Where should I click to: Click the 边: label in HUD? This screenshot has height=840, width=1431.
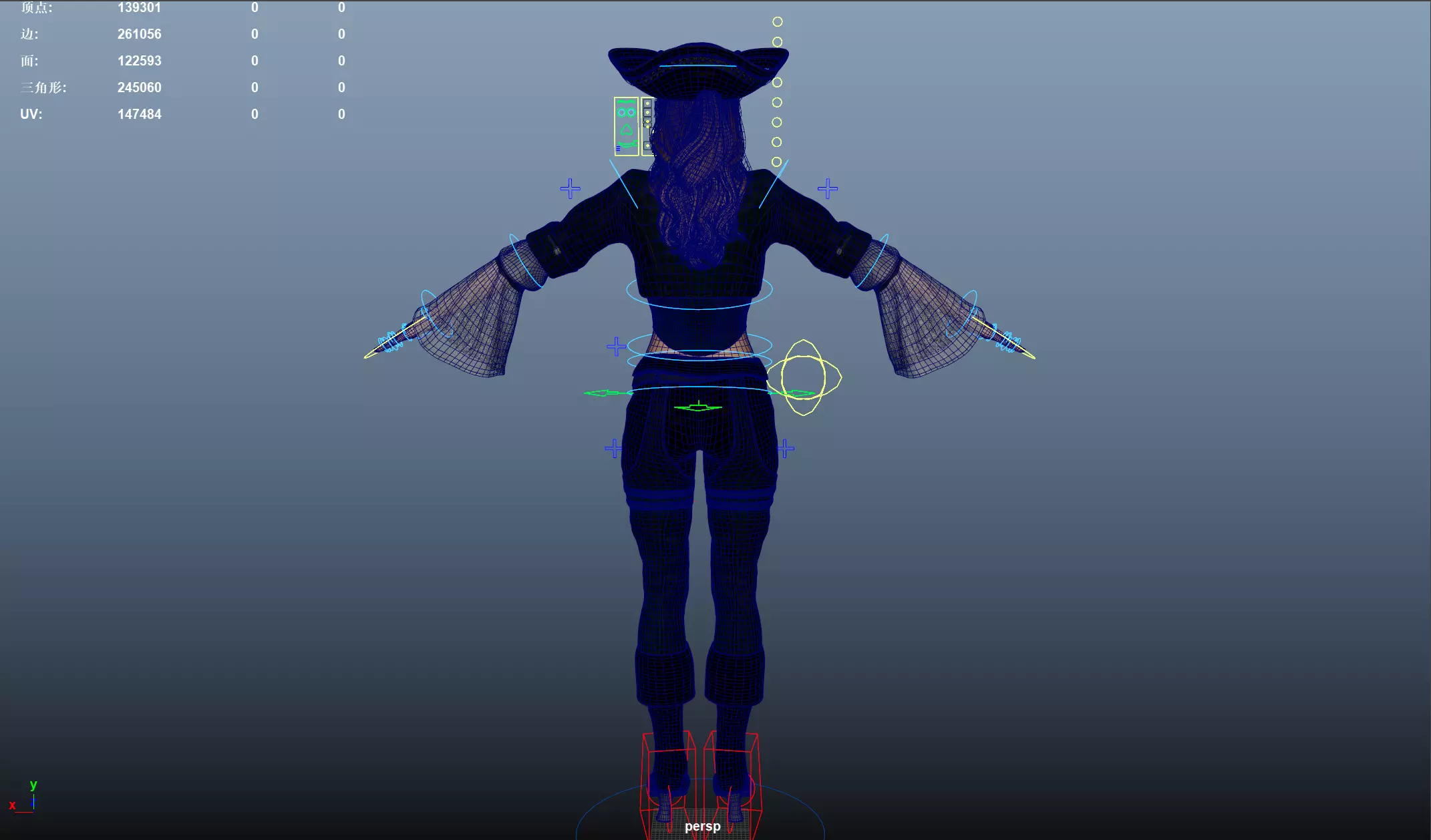tap(29, 34)
